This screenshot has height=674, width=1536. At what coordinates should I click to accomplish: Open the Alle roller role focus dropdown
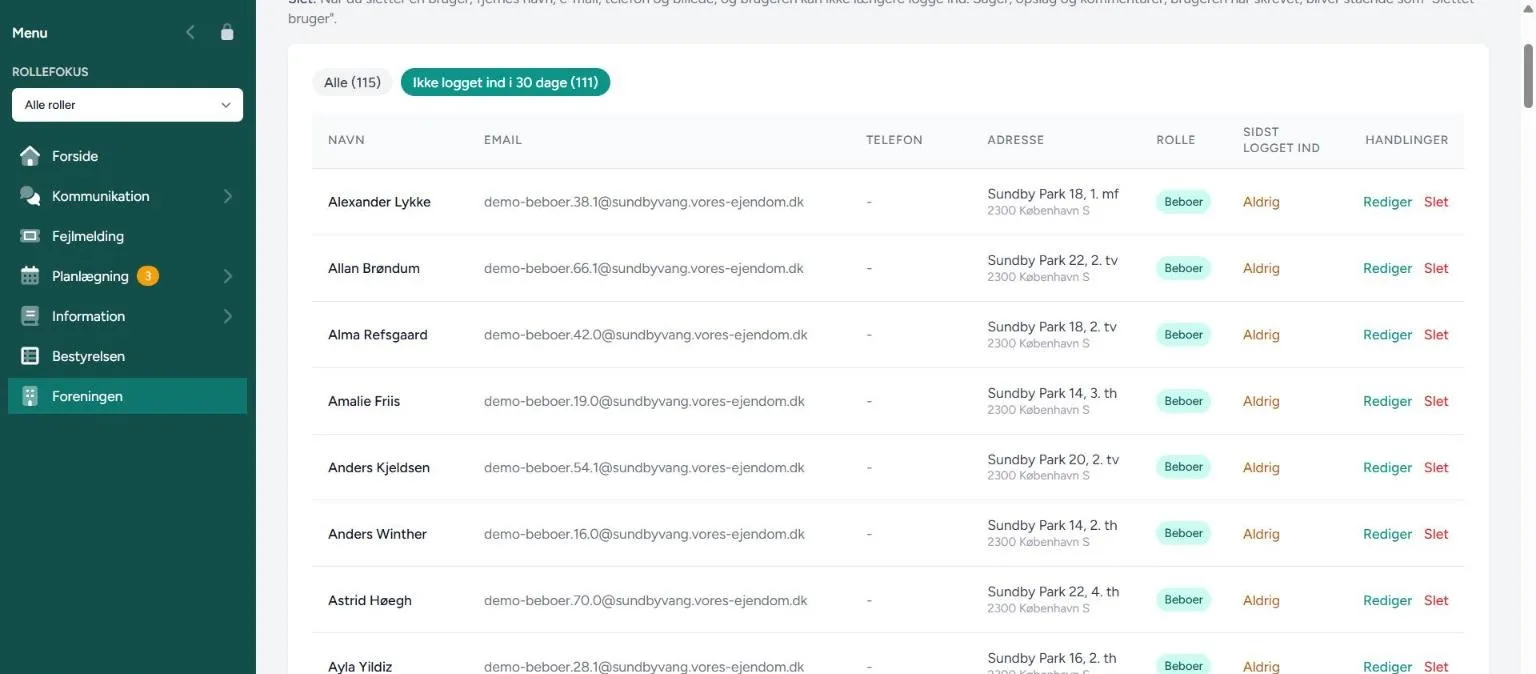127,105
